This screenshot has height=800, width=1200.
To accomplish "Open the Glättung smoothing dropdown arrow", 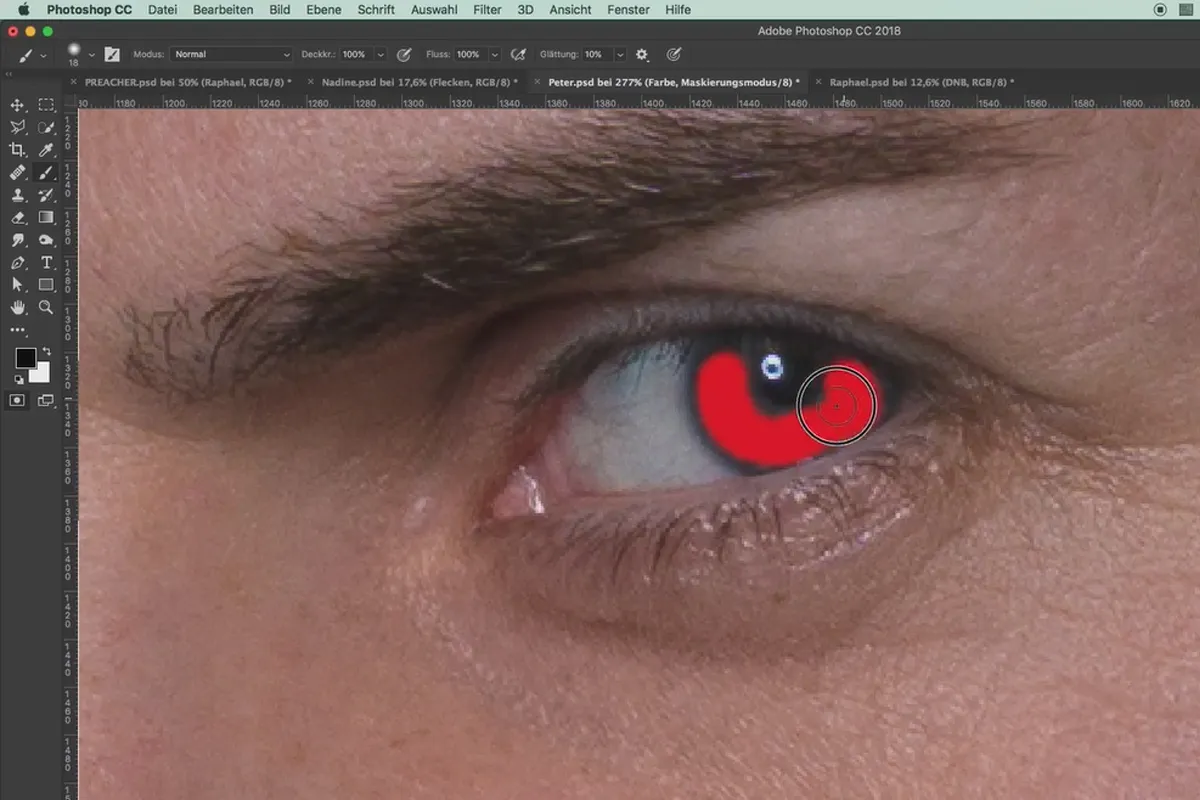I will click(620, 55).
